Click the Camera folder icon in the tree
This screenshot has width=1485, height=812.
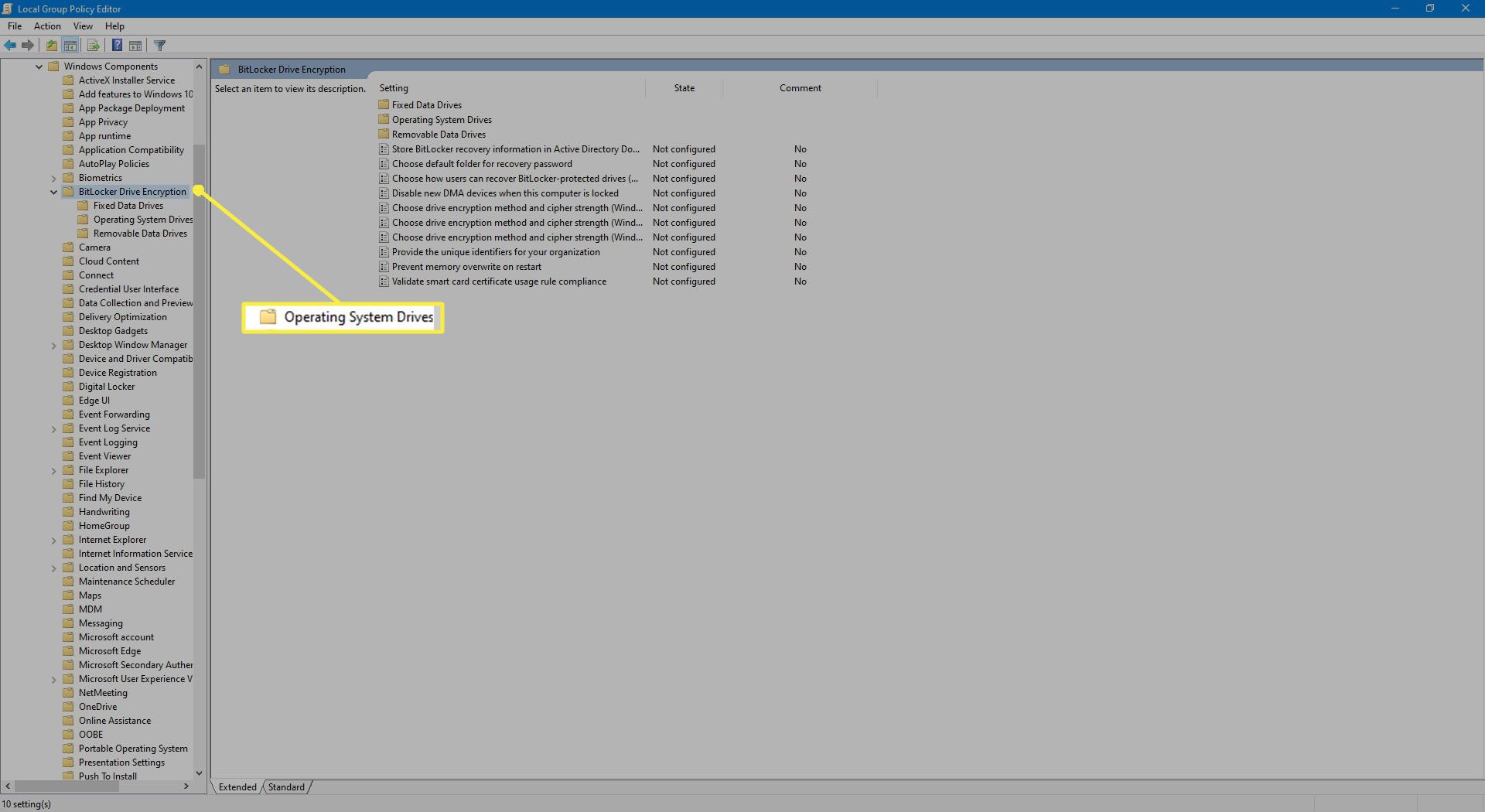click(x=68, y=247)
